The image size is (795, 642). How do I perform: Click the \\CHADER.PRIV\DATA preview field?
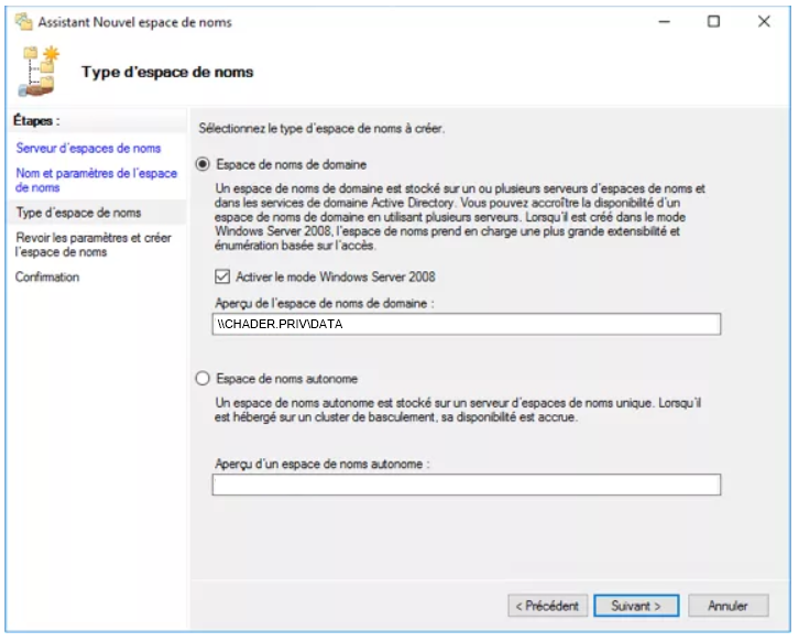[466, 324]
